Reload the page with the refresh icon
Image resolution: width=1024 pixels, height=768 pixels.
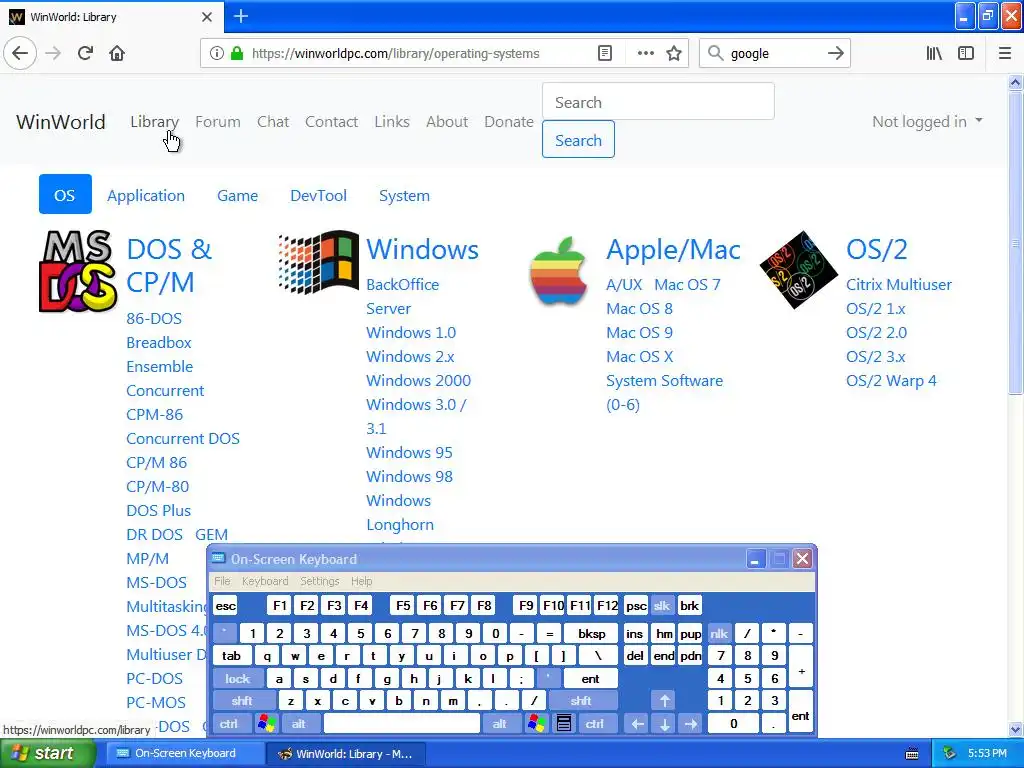[85, 54]
